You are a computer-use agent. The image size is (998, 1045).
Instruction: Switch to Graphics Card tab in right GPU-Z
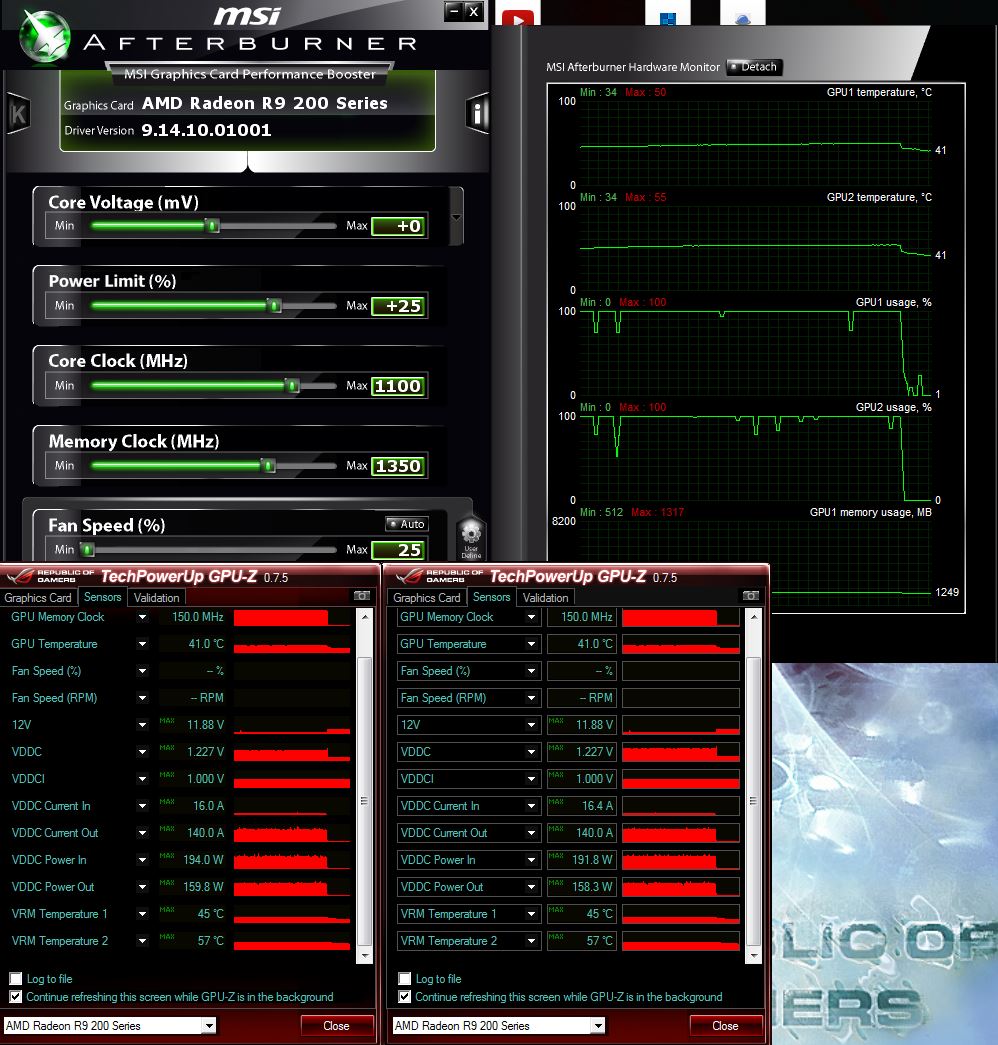click(427, 598)
